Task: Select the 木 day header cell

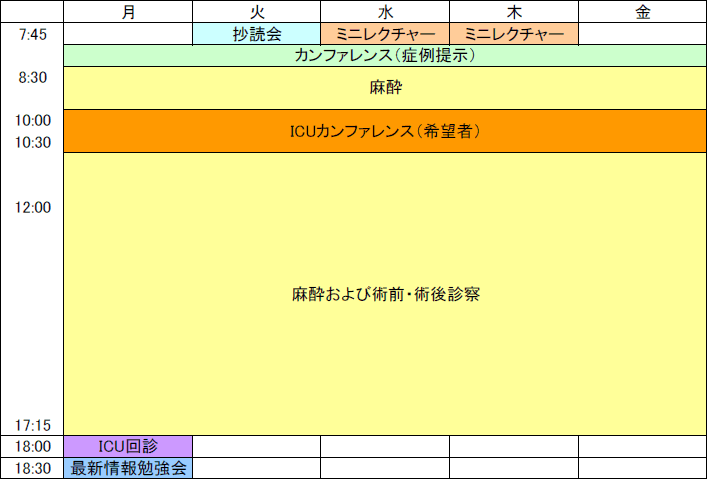Action: coord(514,12)
